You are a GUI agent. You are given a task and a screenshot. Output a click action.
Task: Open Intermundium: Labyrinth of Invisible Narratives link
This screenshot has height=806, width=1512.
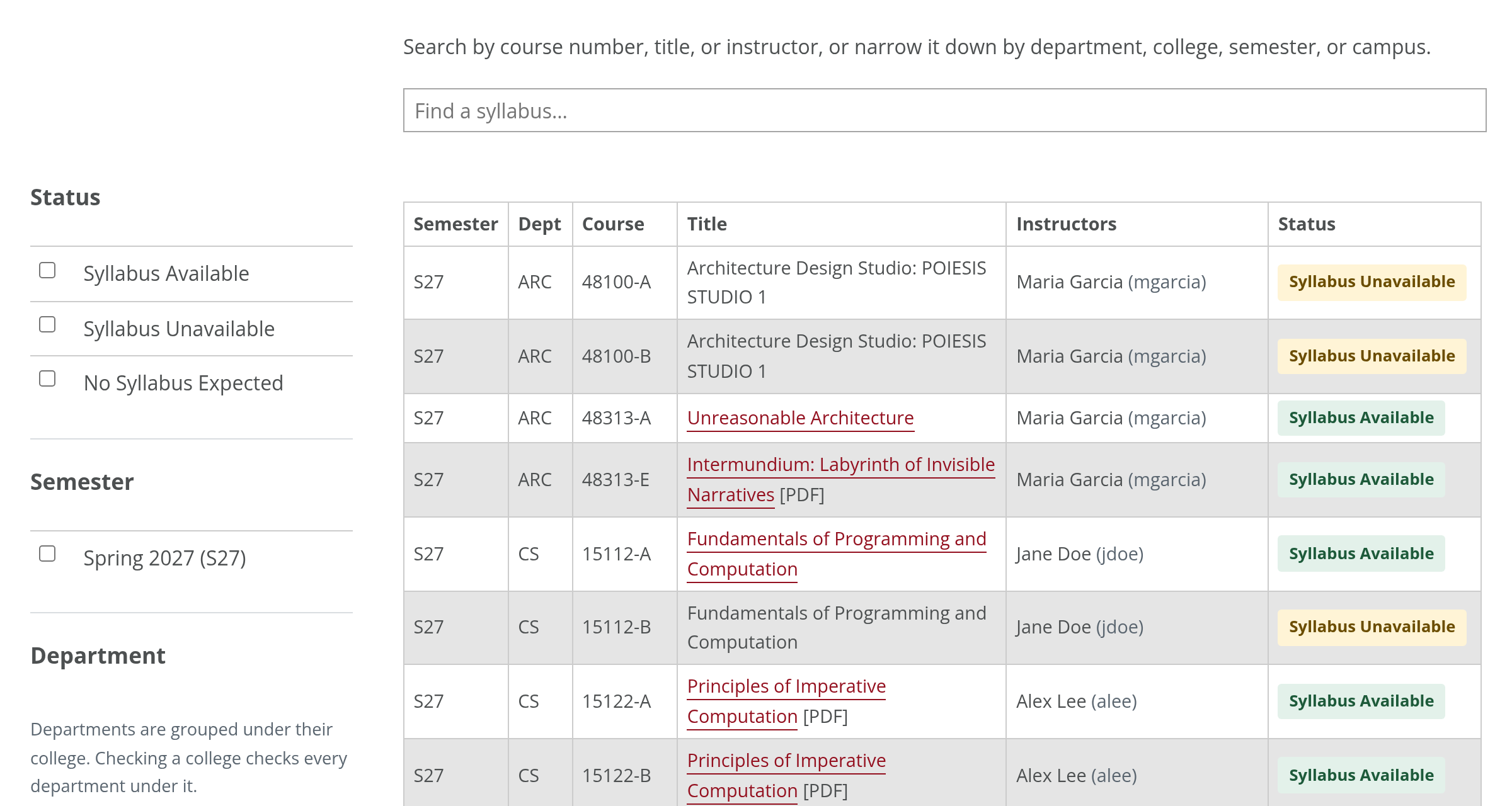(840, 480)
